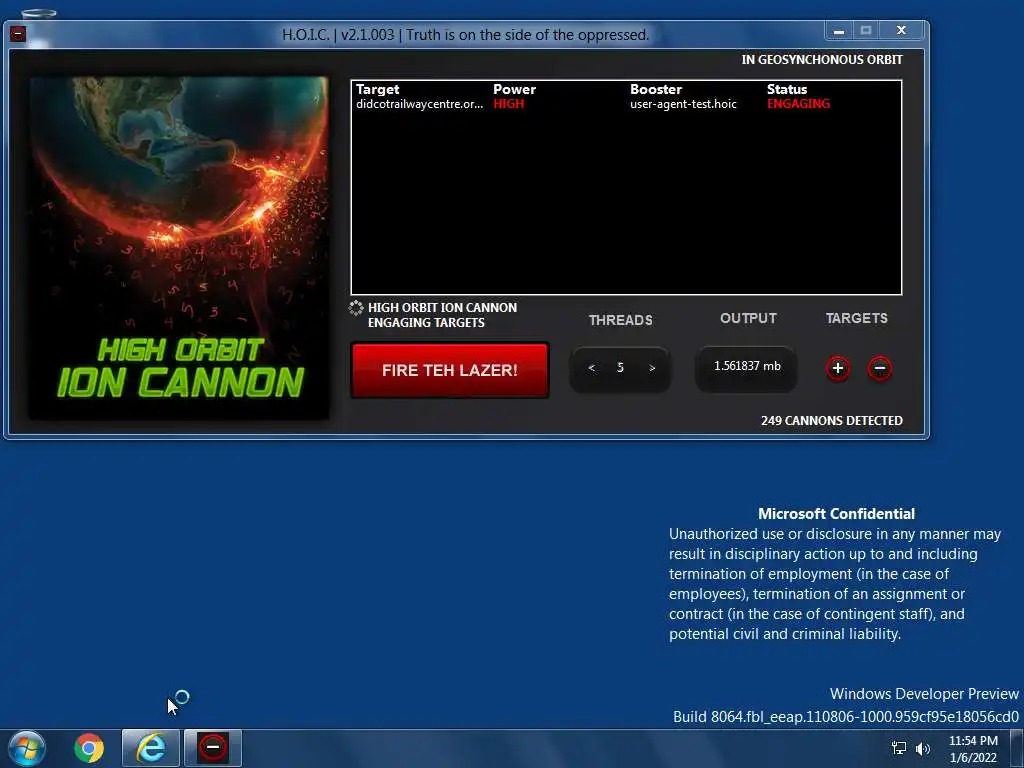Decrease thread count with the left arrow

coord(591,368)
